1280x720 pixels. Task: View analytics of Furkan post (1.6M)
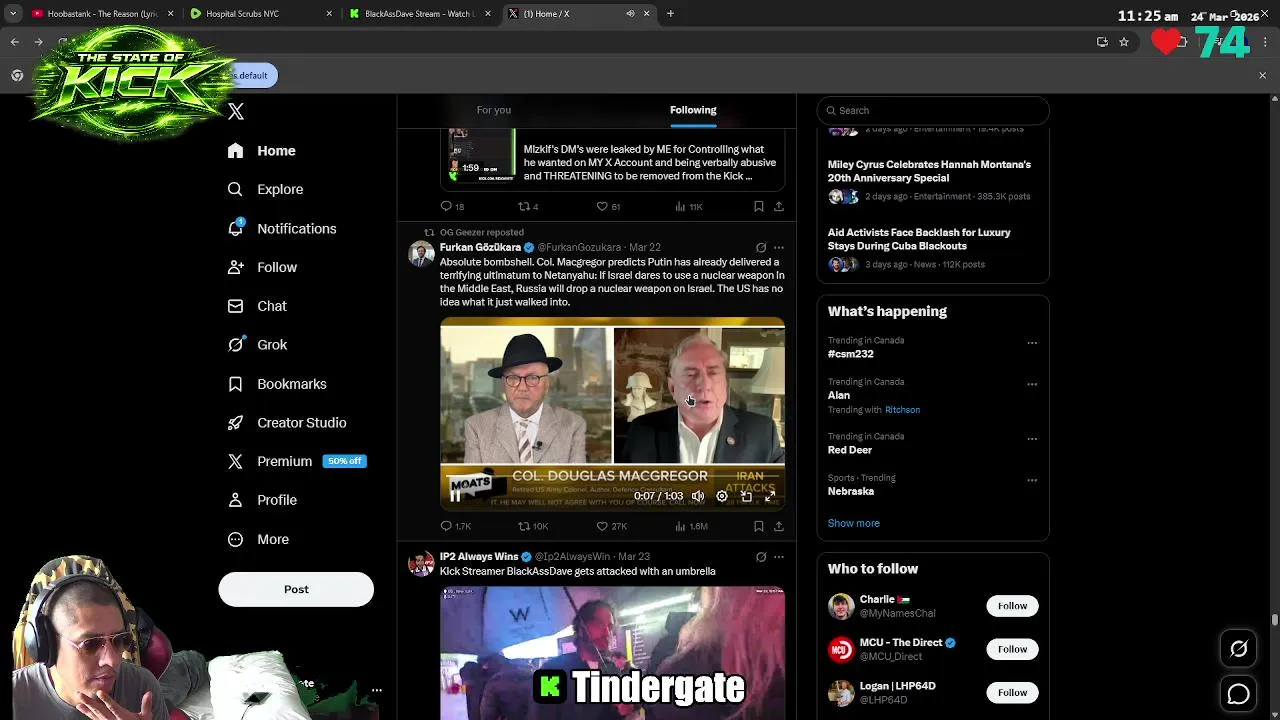pos(691,526)
